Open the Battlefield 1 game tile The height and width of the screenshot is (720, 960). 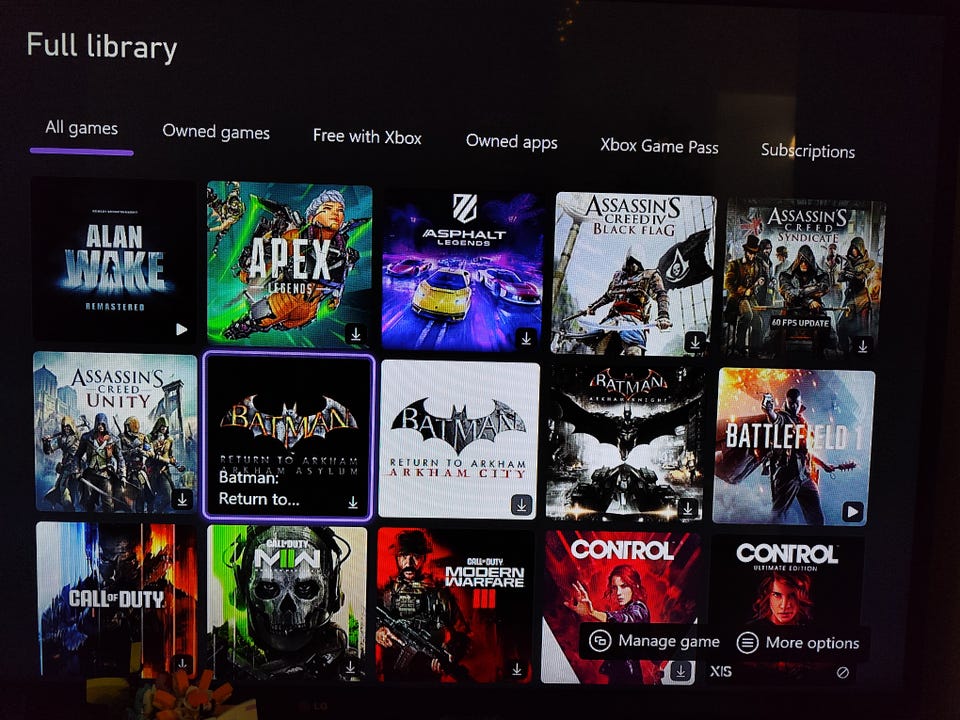pos(793,446)
